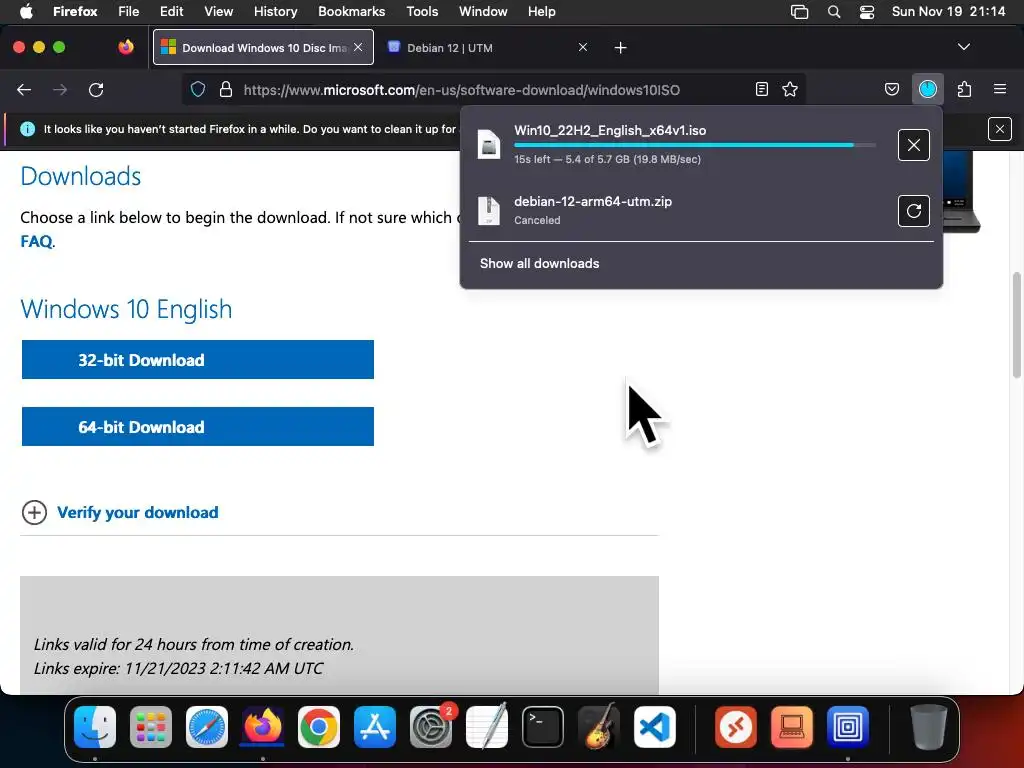This screenshot has height=768, width=1024.
Task: Click the debian zip file icon in downloads
Action: 488,211
